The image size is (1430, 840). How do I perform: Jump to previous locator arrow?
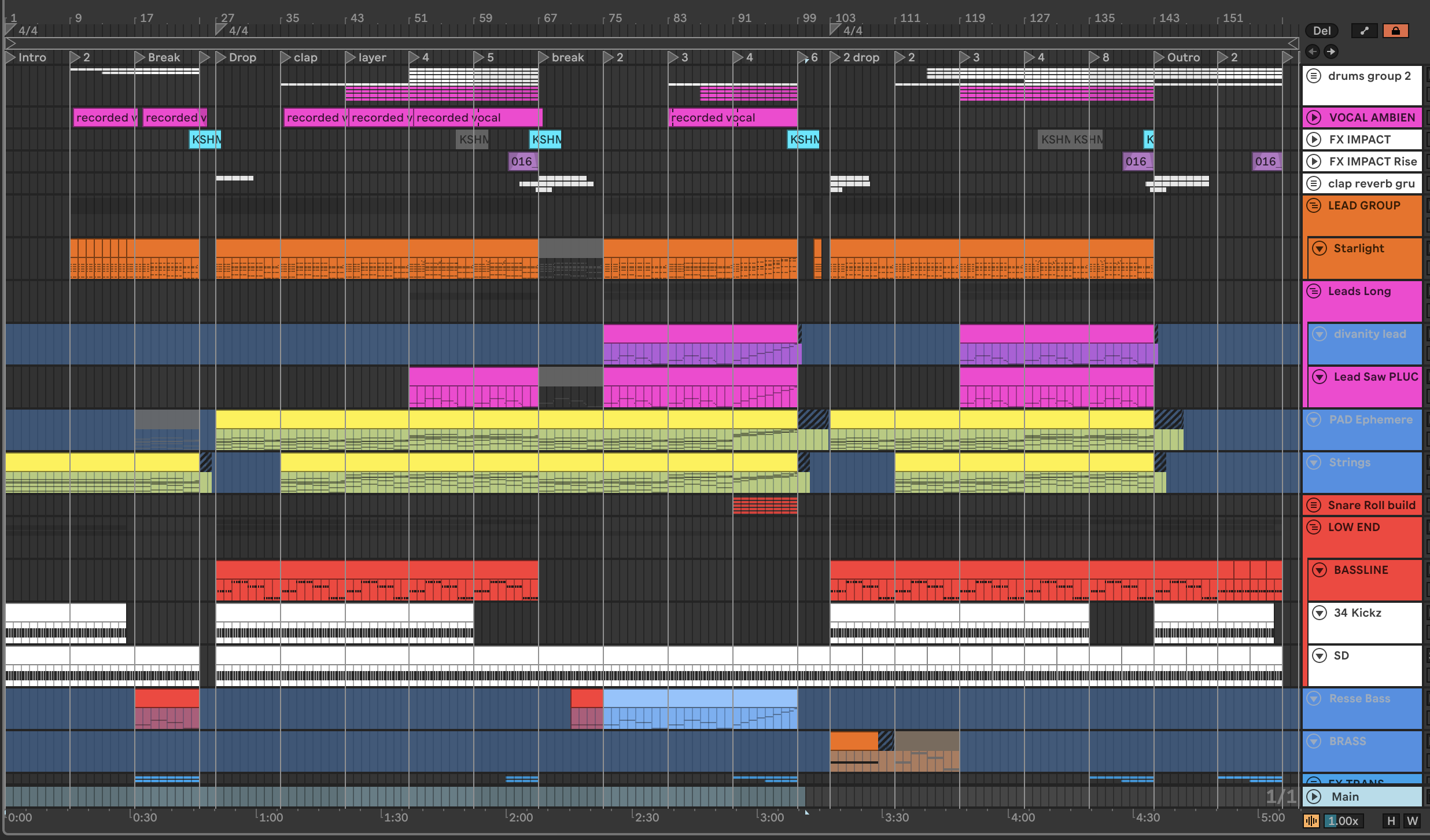pyautogui.click(x=1313, y=51)
